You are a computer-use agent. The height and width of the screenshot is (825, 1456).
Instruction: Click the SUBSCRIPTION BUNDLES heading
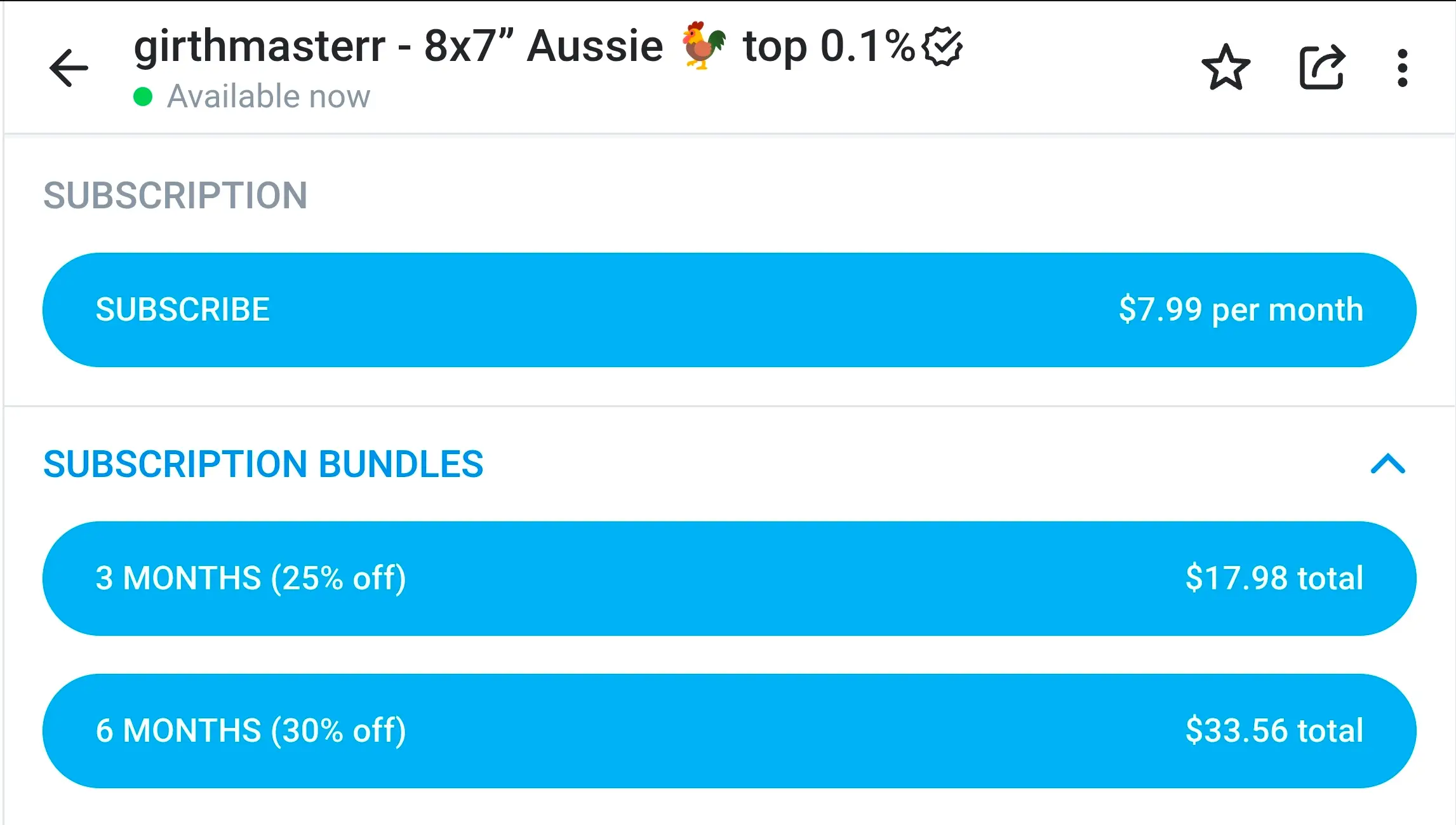click(263, 464)
